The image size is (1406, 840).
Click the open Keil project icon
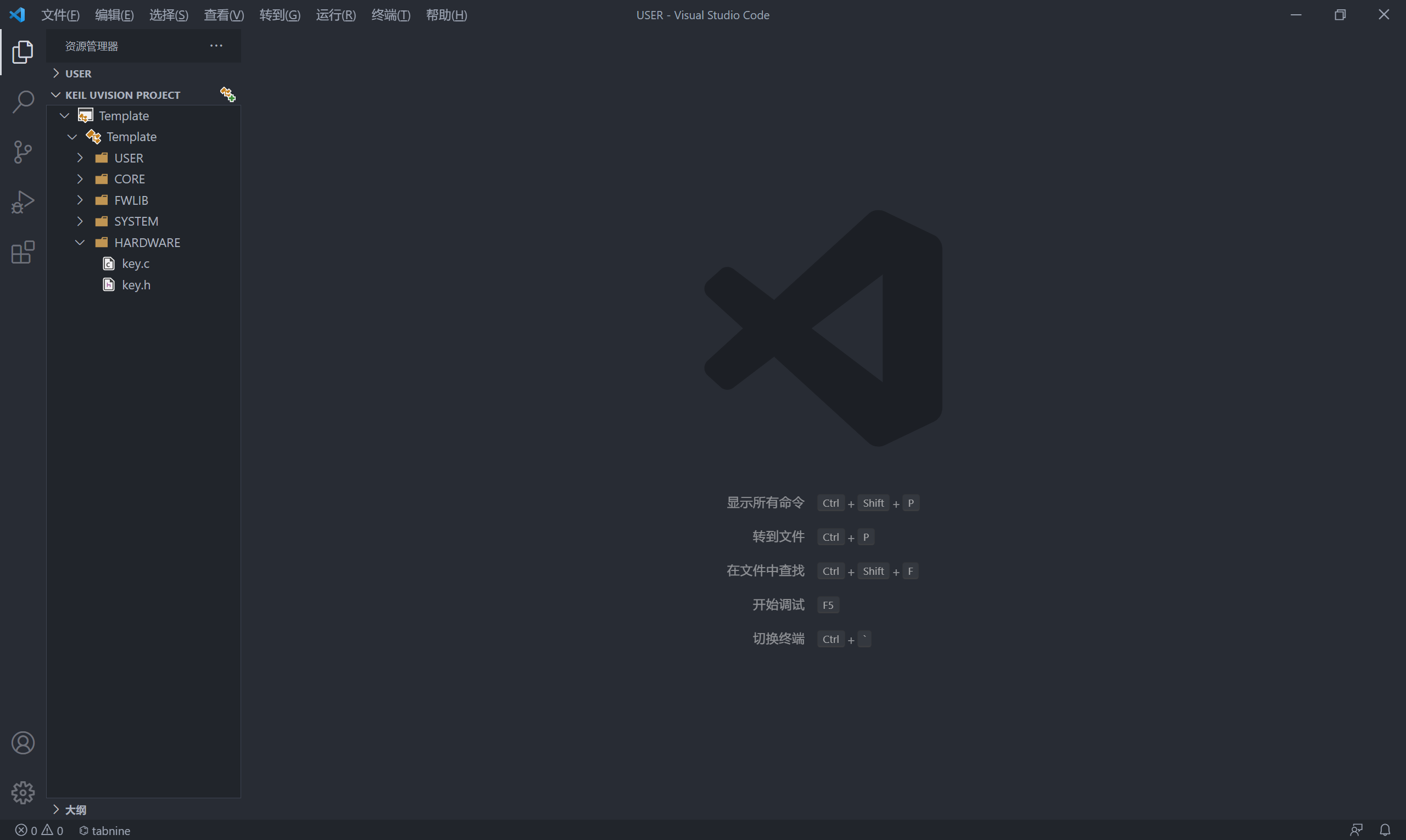[227, 94]
